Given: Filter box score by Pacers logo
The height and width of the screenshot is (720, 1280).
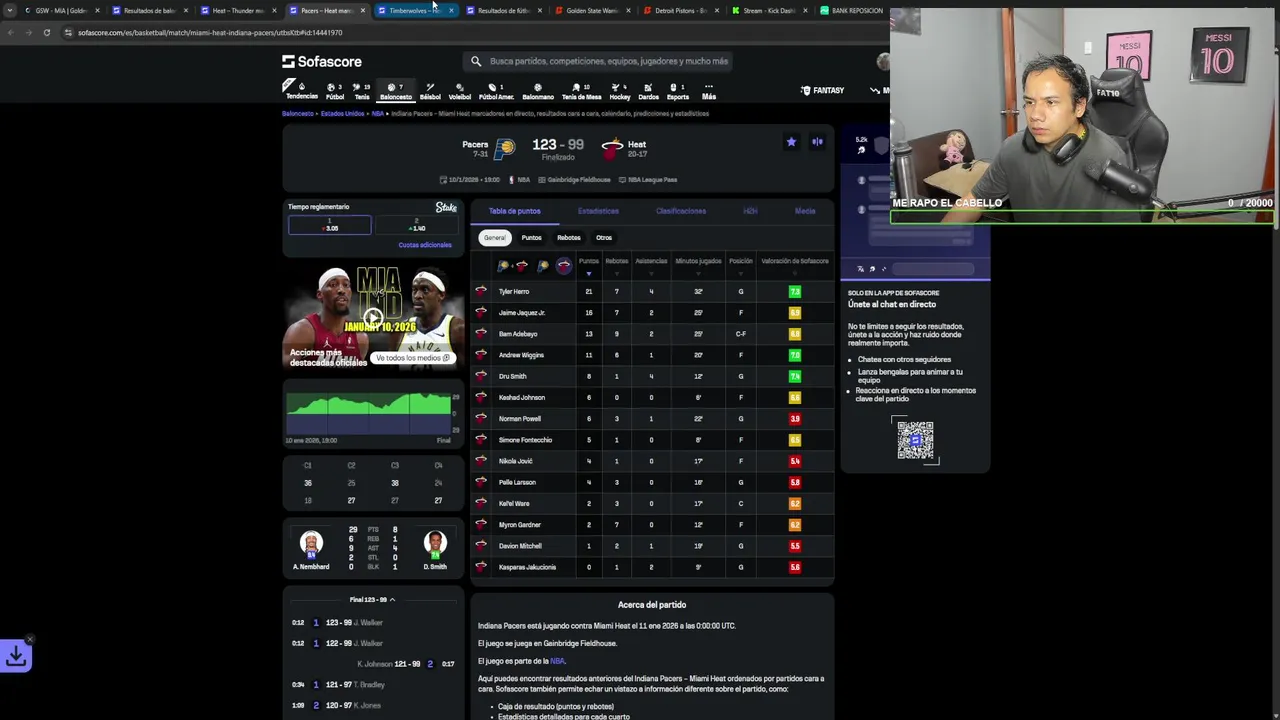Looking at the screenshot, I should tap(542, 265).
